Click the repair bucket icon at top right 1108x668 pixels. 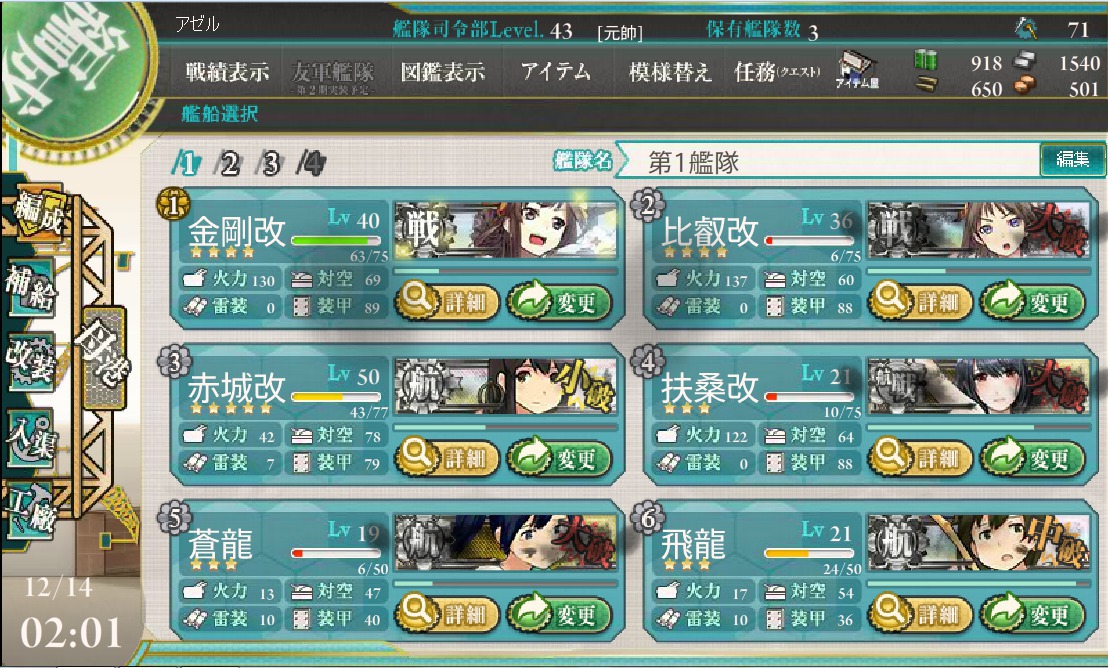(x=1025, y=28)
